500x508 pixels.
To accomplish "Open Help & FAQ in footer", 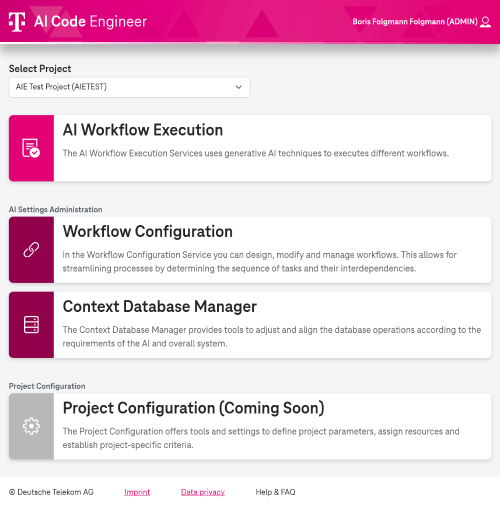I will [x=275, y=492].
